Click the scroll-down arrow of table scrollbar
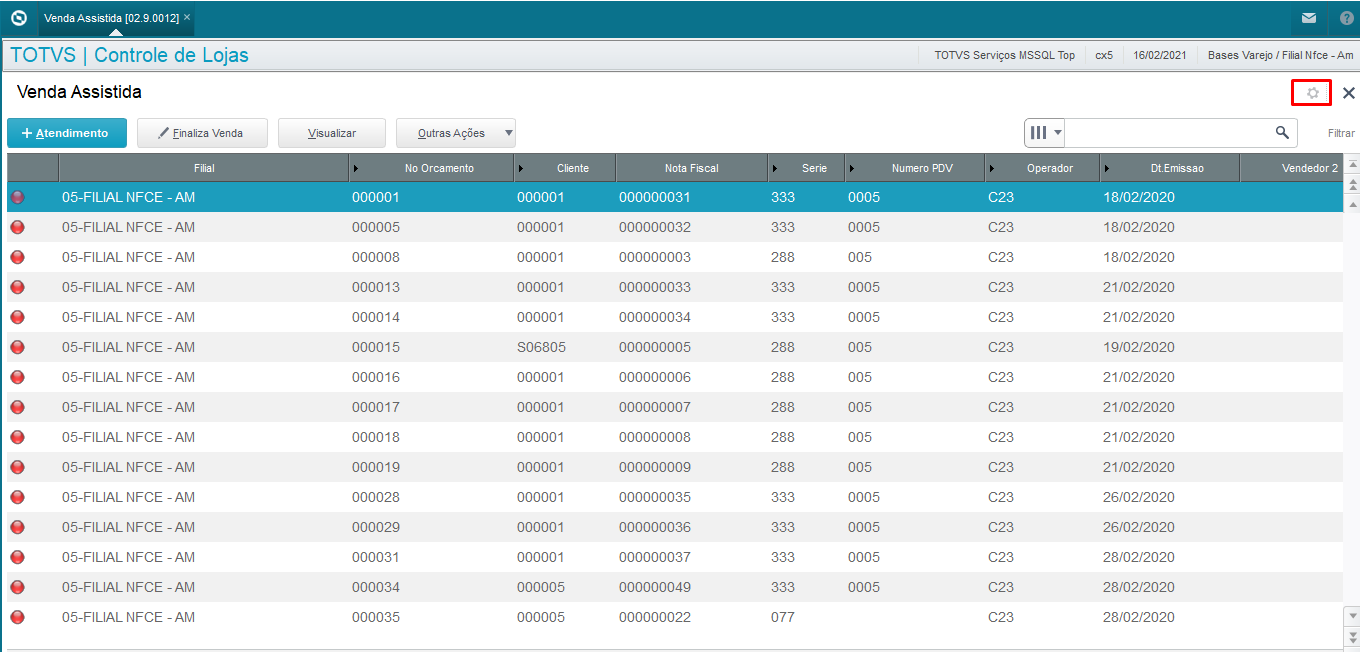1360x652 pixels. pos(1353,616)
